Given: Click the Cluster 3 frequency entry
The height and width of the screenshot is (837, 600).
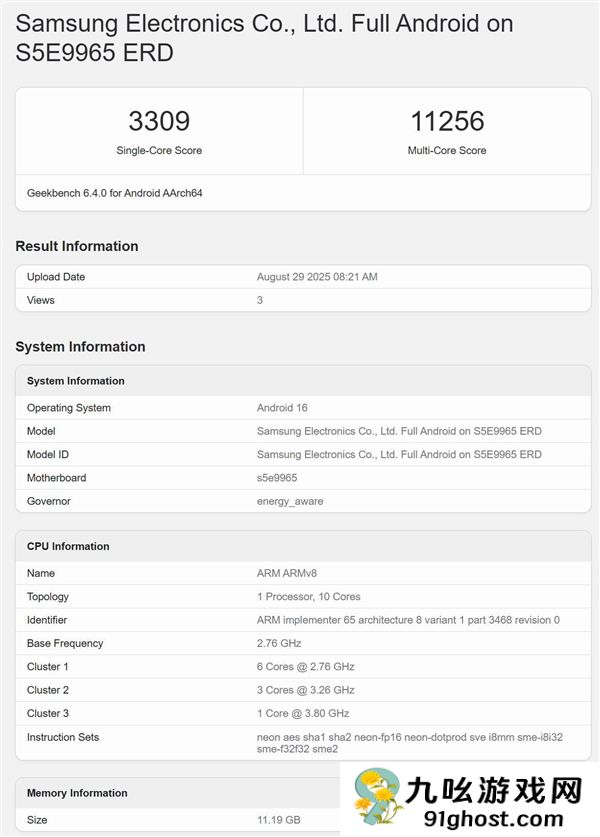Looking at the screenshot, I should [298, 713].
